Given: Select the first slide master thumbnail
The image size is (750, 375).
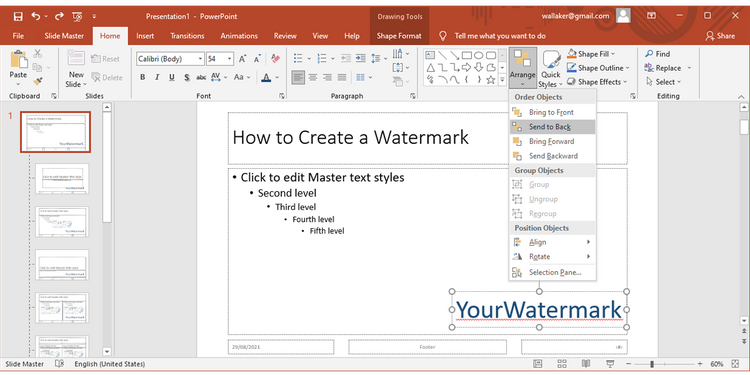Looking at the screenshot, I should pyautogui.click(x=55, y=132).
